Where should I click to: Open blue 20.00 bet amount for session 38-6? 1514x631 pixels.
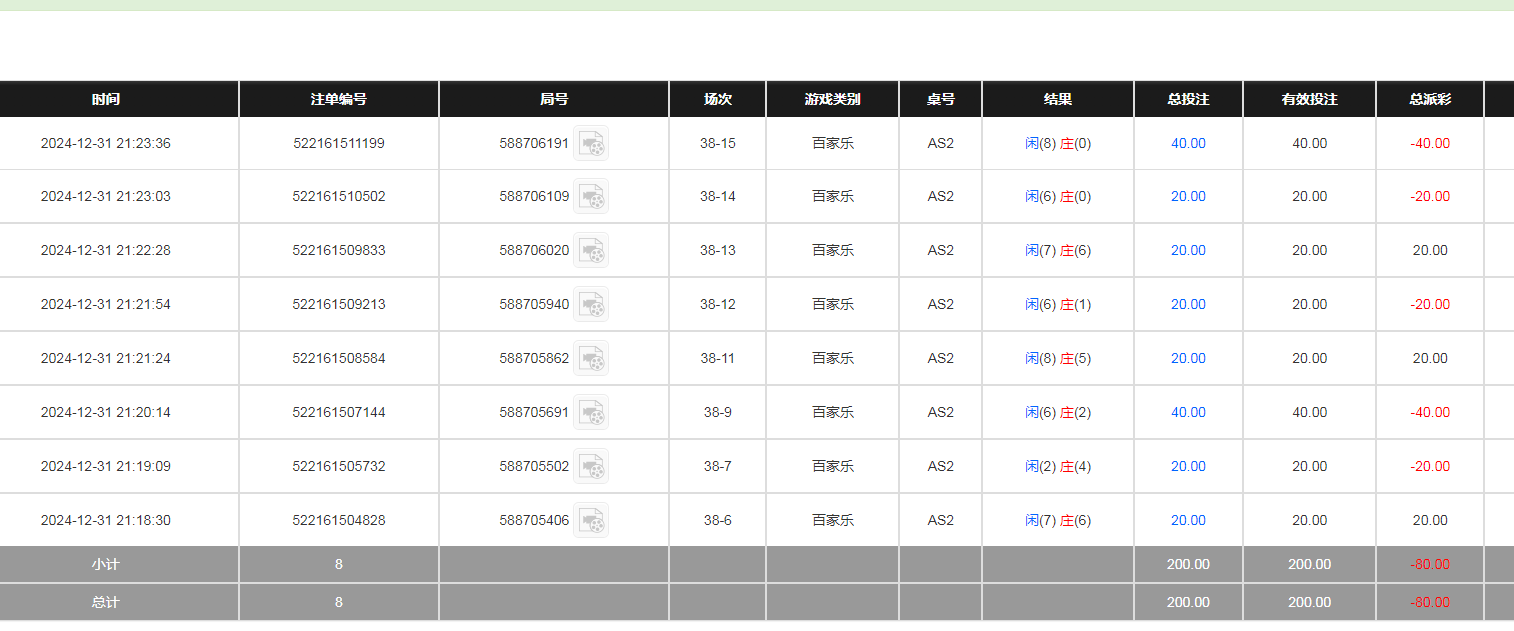click(1188, 521)
